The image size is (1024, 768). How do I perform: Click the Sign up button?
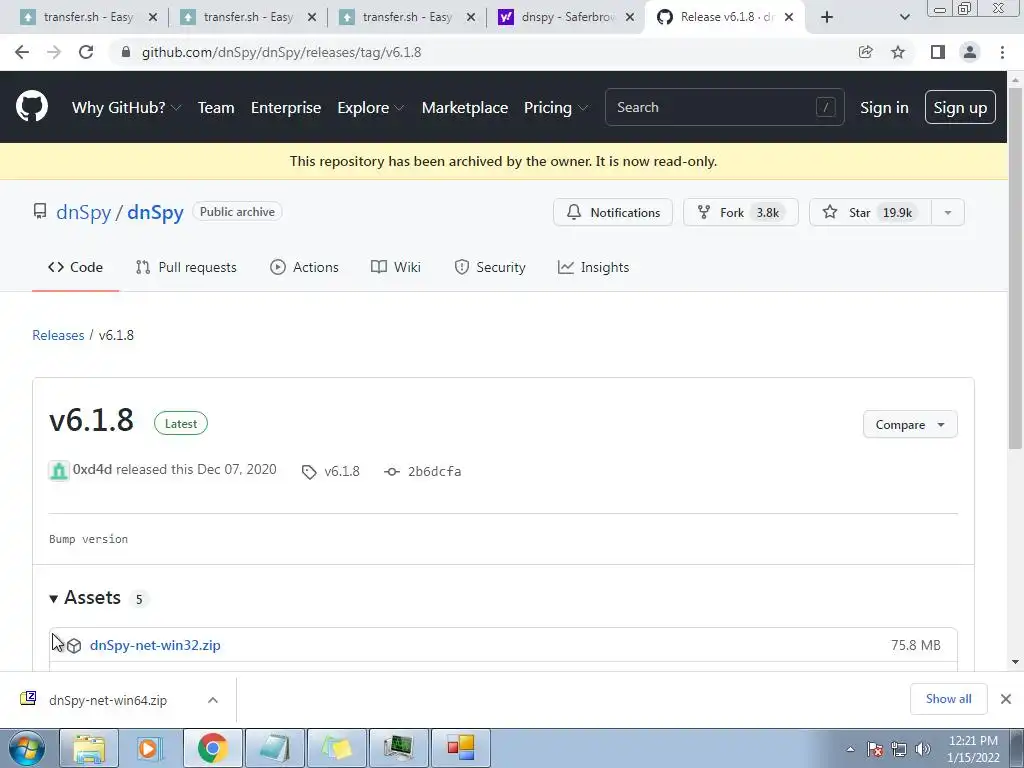[960, 107]
